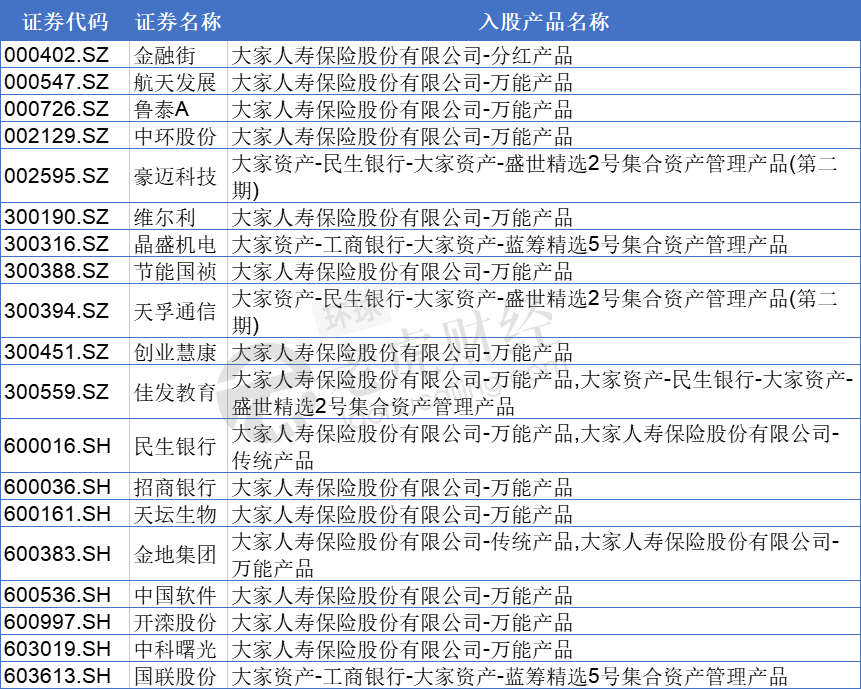Click product text in the 天孚通信 row
Viewport: 861px width, 689px height.
534,311
